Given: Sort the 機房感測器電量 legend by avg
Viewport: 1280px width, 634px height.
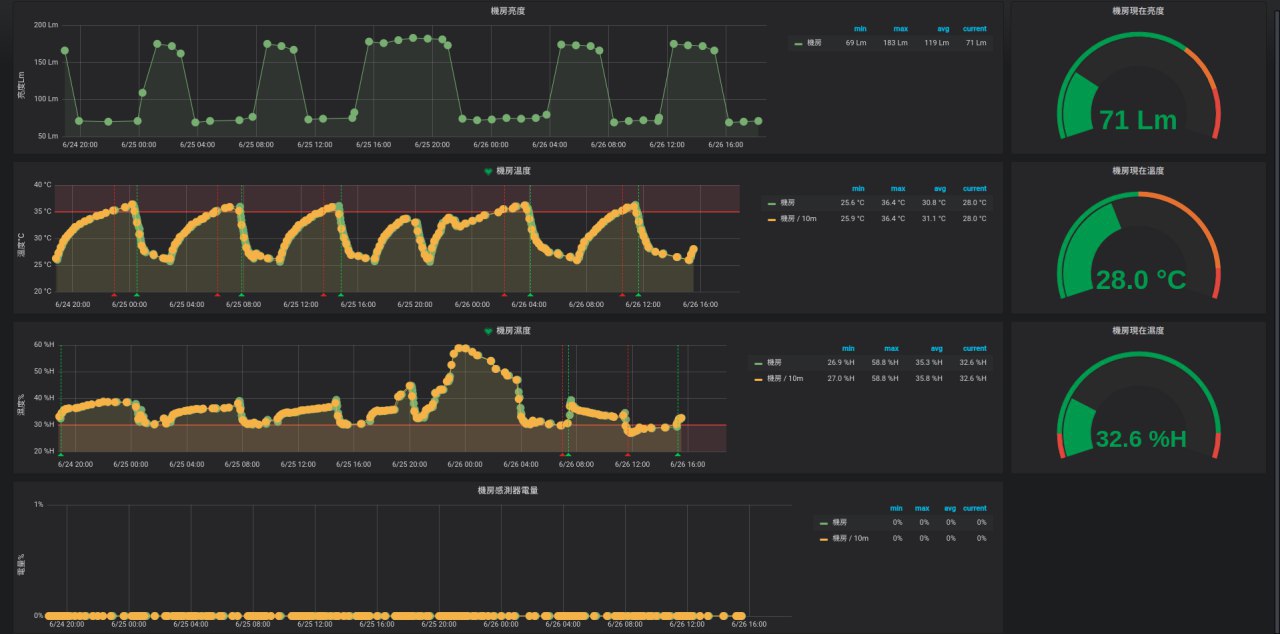Looking at the screenshot, I should [951, 508].
